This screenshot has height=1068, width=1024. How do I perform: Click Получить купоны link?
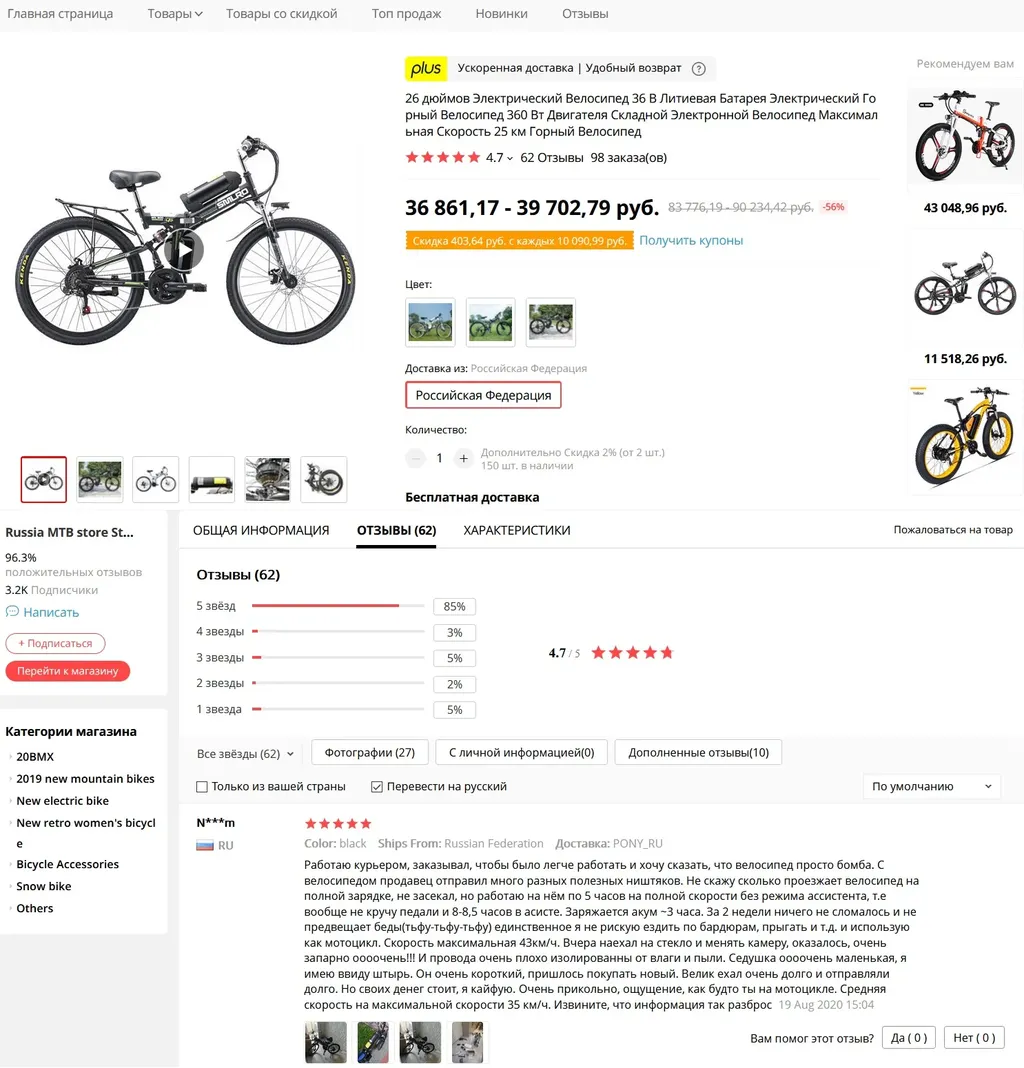pos(691,240)
